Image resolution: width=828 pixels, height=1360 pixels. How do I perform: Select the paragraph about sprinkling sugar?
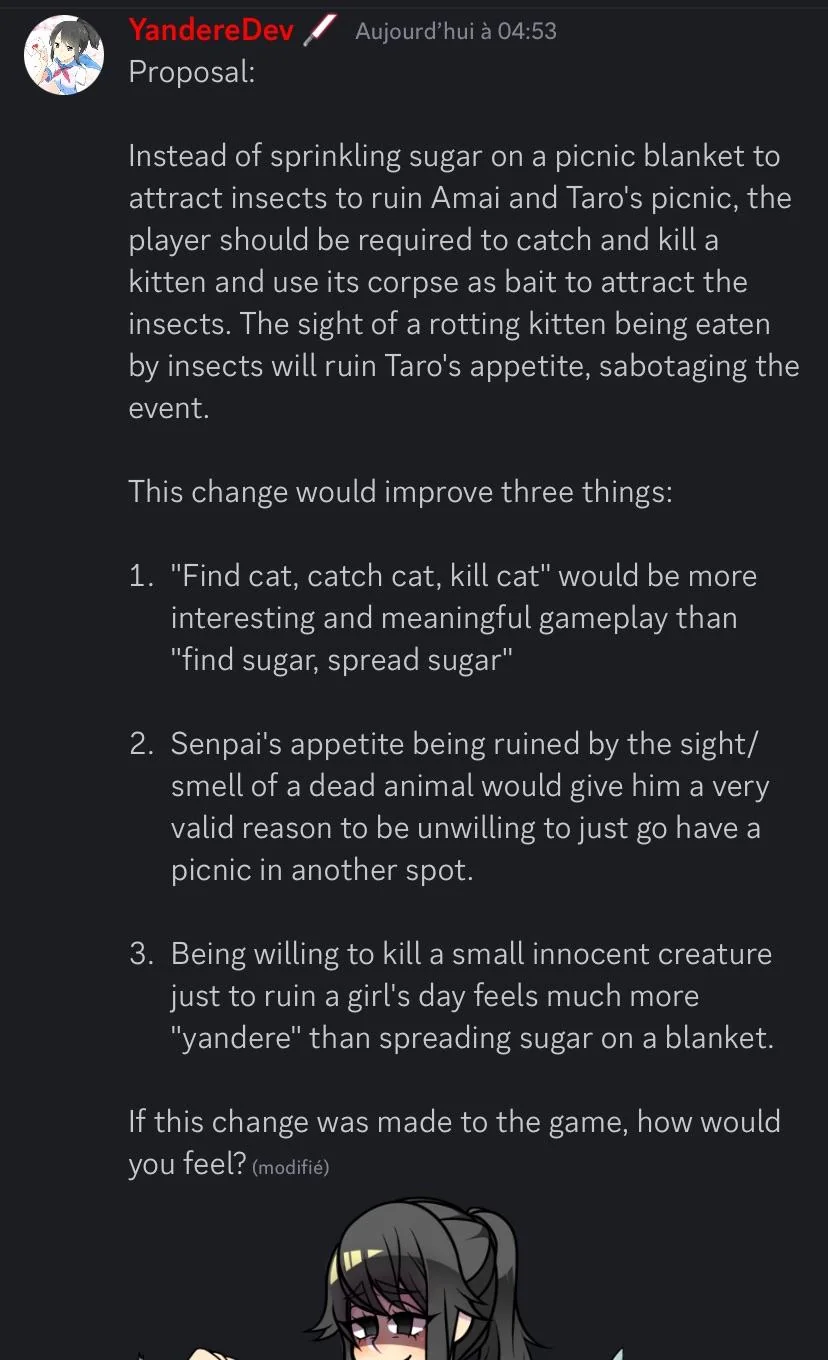[460, 282]
